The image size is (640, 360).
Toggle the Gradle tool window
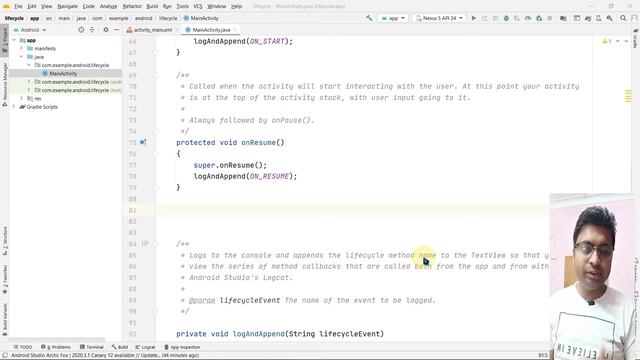pos(636,38)
